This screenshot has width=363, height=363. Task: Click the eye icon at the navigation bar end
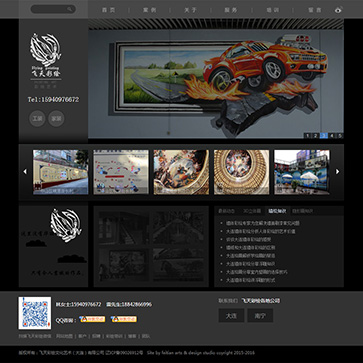[338, 10]
